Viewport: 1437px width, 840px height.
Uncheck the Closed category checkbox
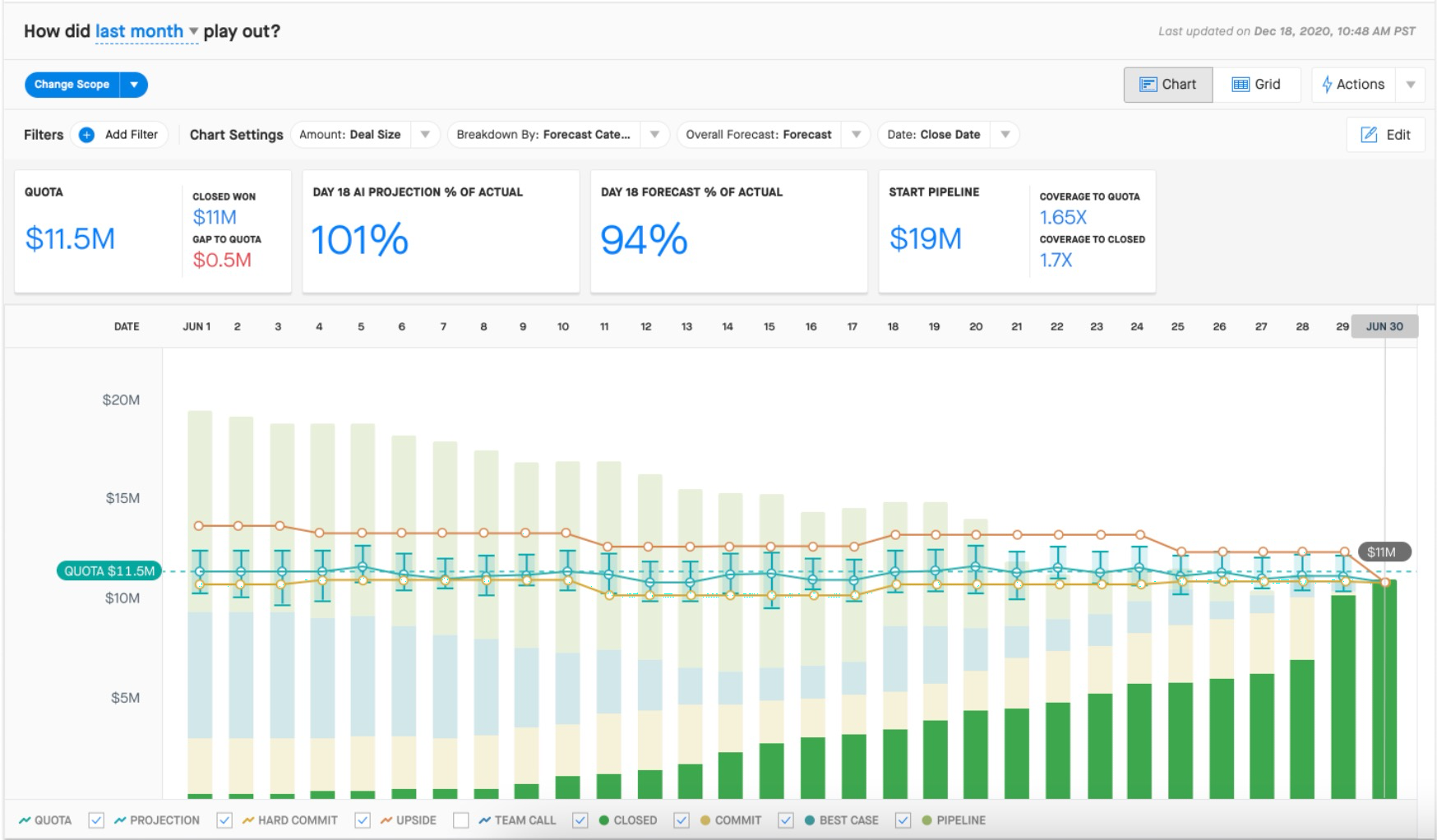pos(580,820)
